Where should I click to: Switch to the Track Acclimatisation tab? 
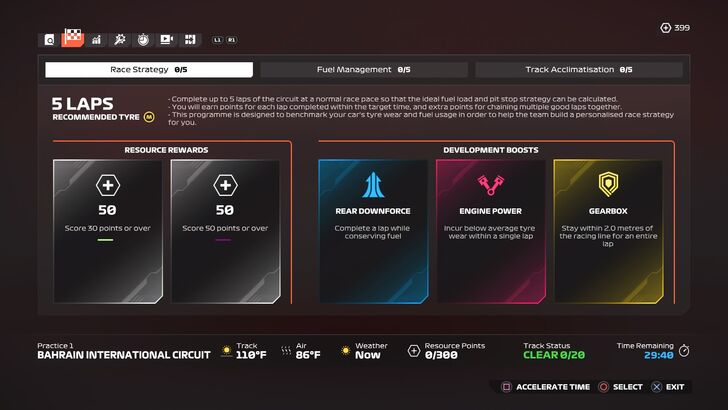coord(579,70)
